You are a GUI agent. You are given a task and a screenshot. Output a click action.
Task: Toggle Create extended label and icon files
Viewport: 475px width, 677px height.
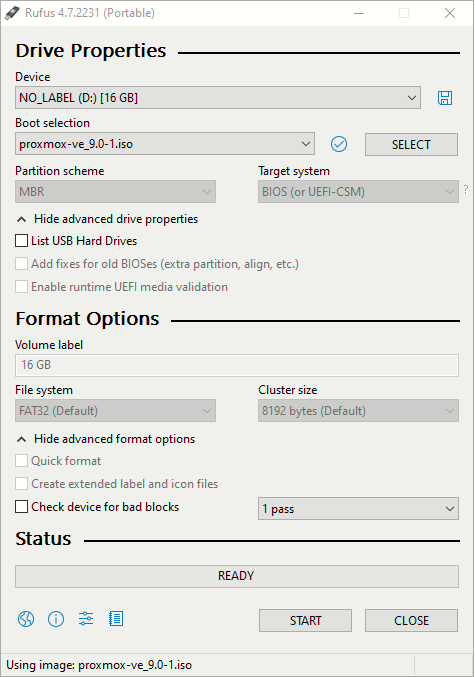[x=22, y=484]
